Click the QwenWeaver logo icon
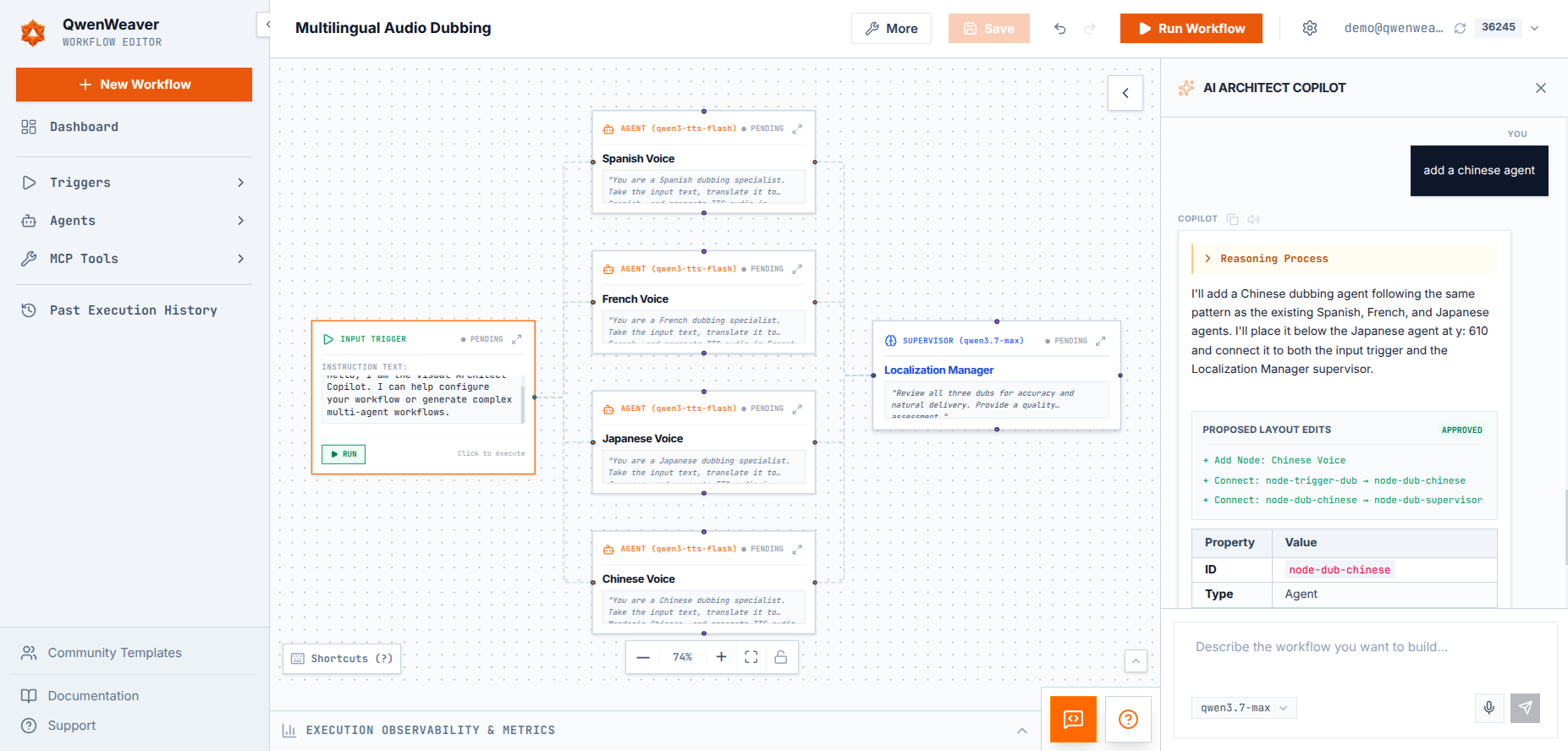1568x751 pixels. pos(33,33)
